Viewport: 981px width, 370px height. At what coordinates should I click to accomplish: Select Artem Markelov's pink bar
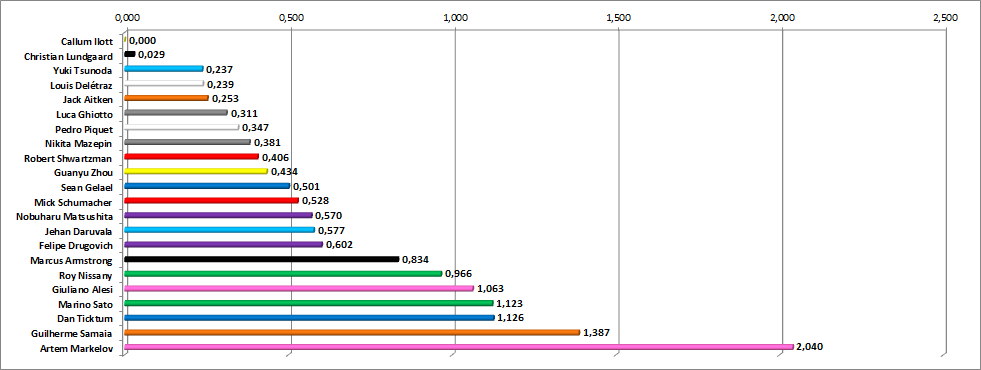459,347
